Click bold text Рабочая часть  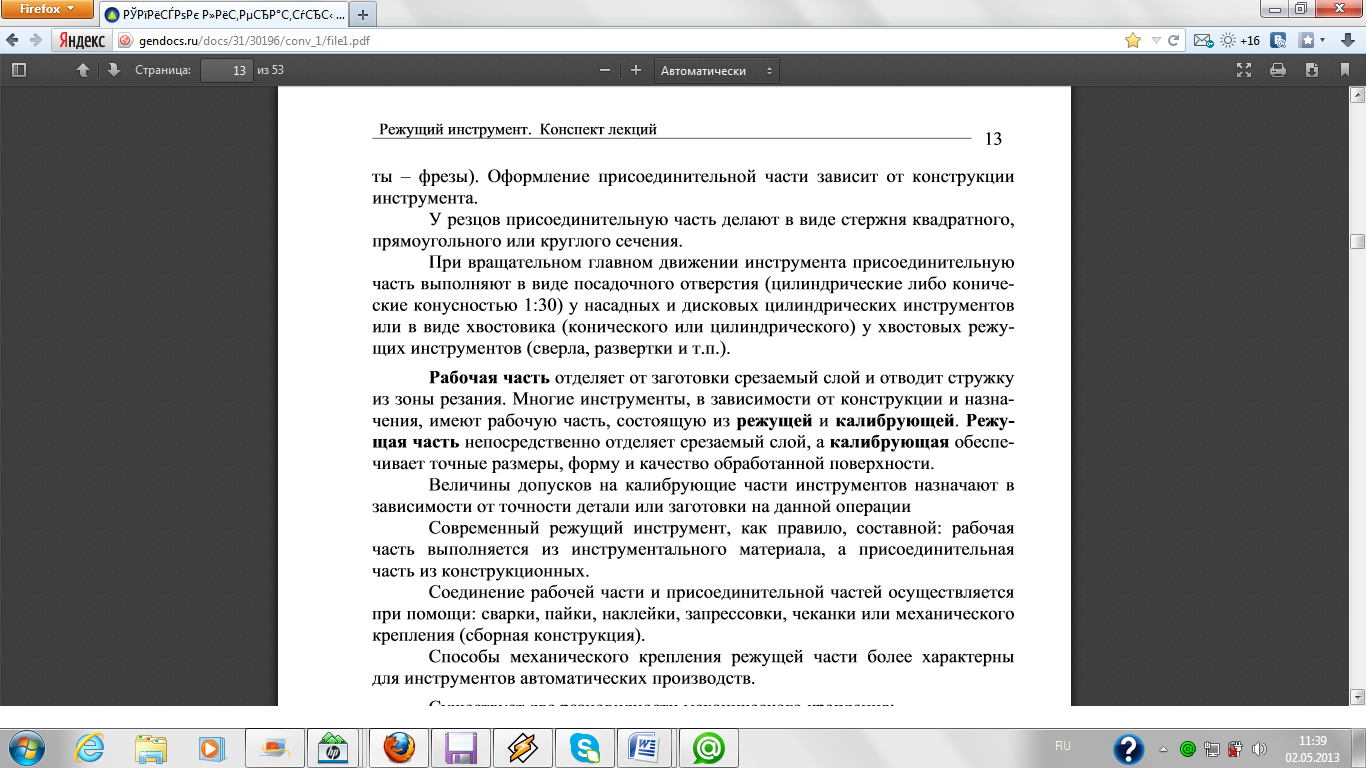[489, 378]
